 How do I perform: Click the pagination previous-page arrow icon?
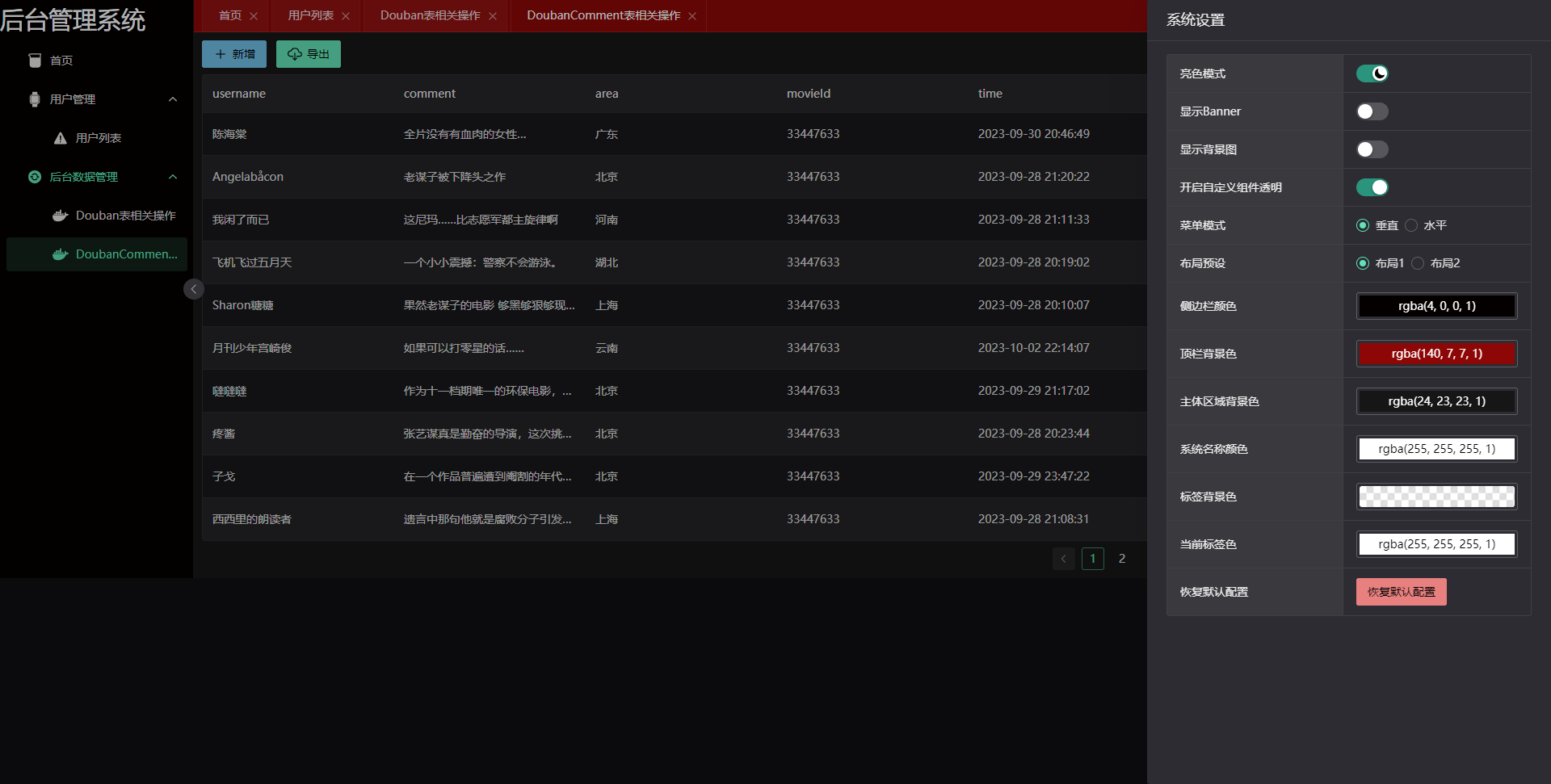(x=1063, y=558)
